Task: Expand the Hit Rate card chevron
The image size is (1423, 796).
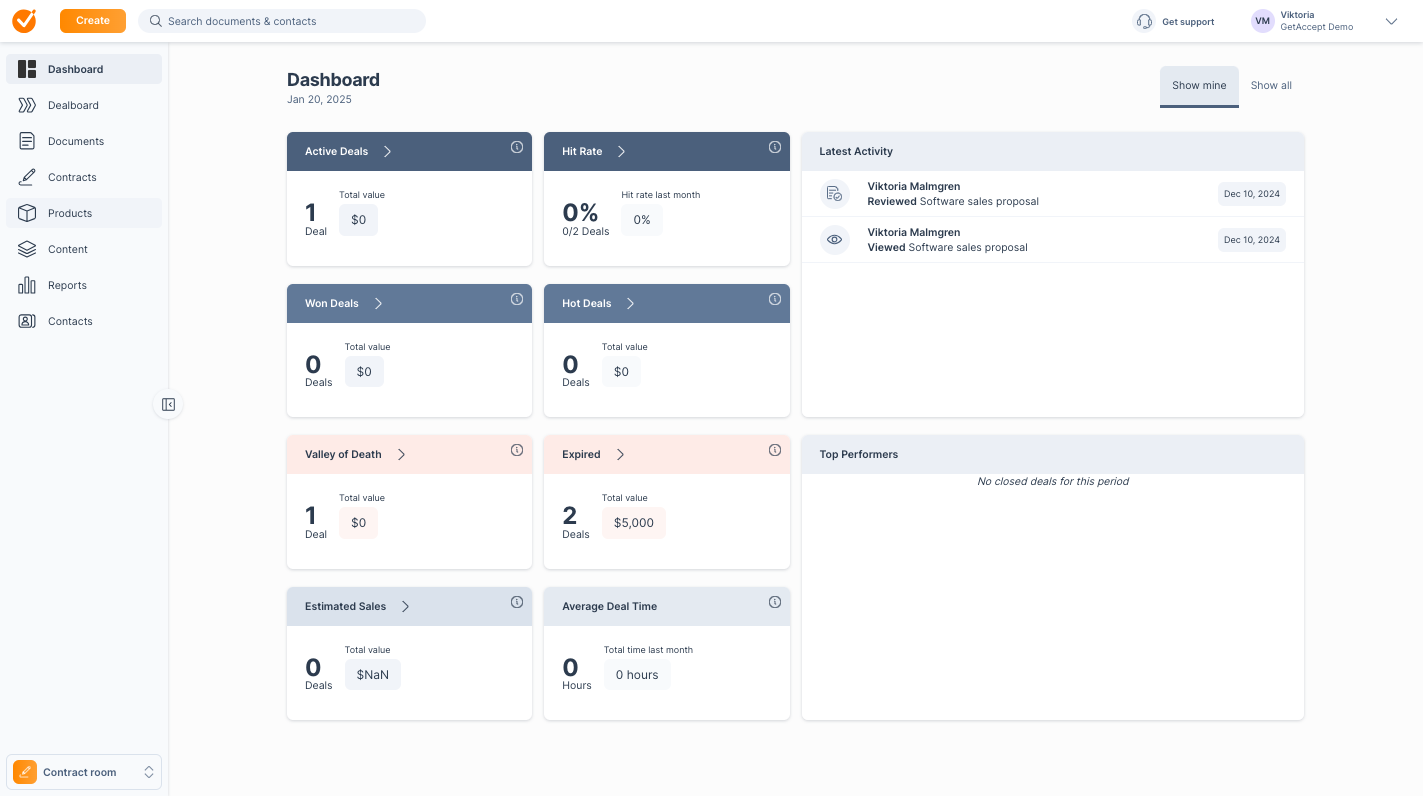Action: 621,152
